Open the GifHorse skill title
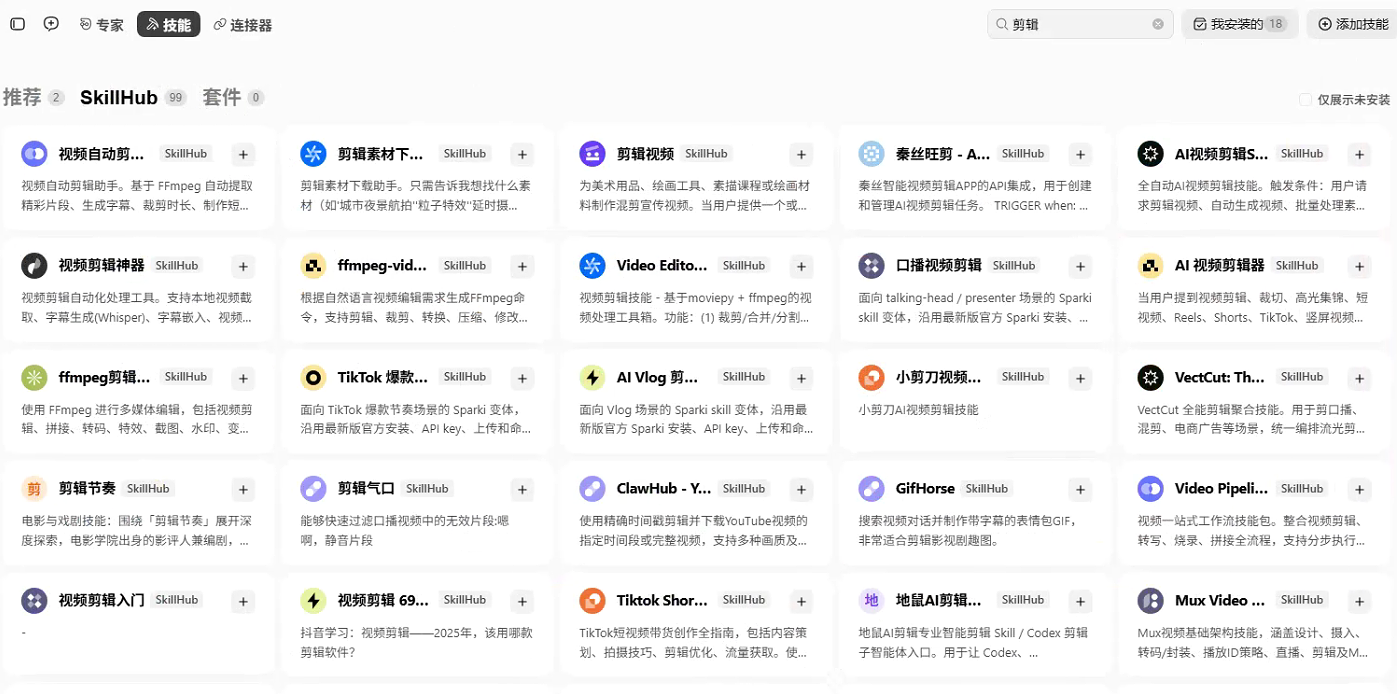Image resolution: width=1397 pixels, height=694 pixels. [925, 489]
